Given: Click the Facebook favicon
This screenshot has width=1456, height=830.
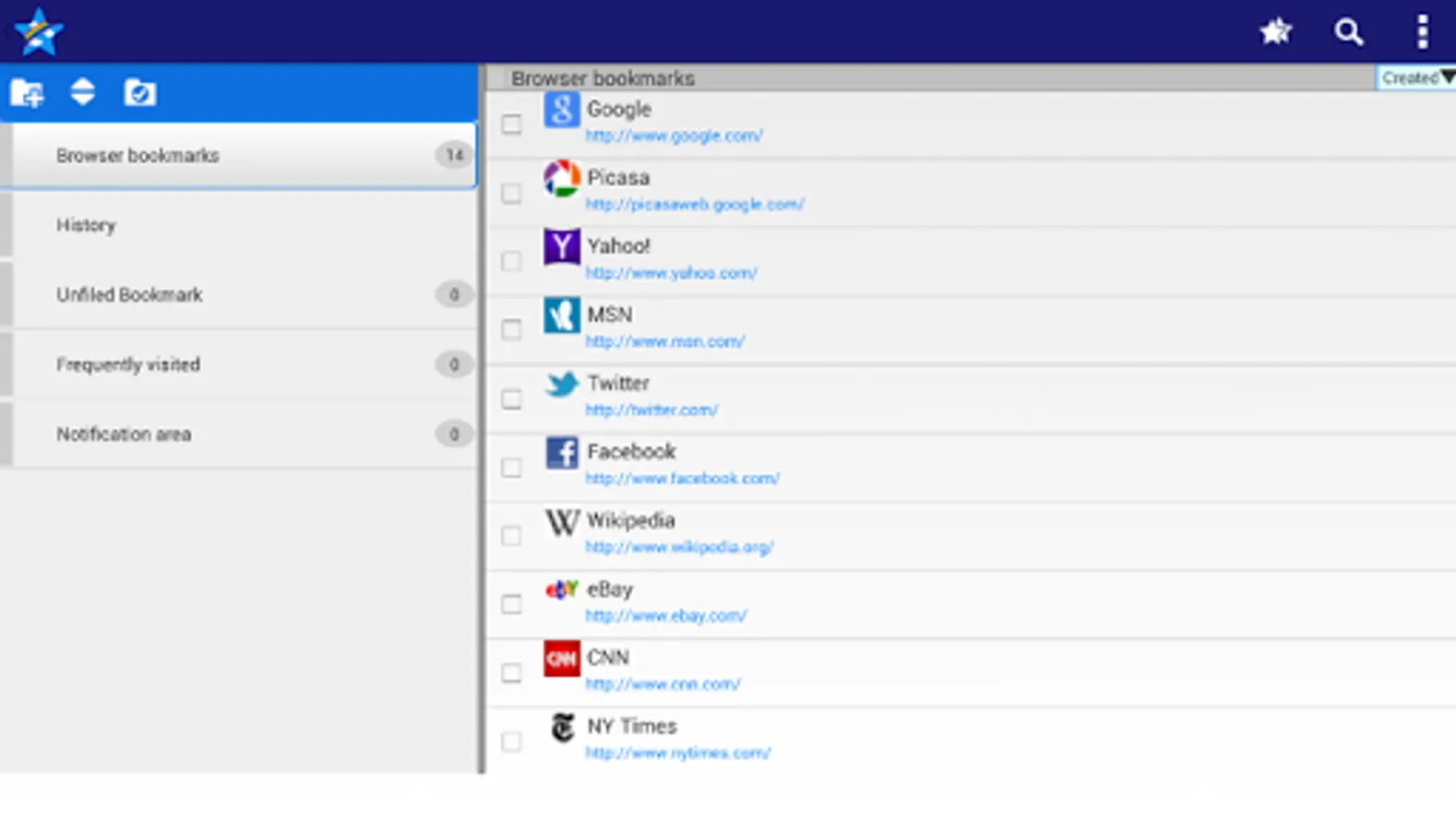Looking at the screenshot, I should pos(561,452).
